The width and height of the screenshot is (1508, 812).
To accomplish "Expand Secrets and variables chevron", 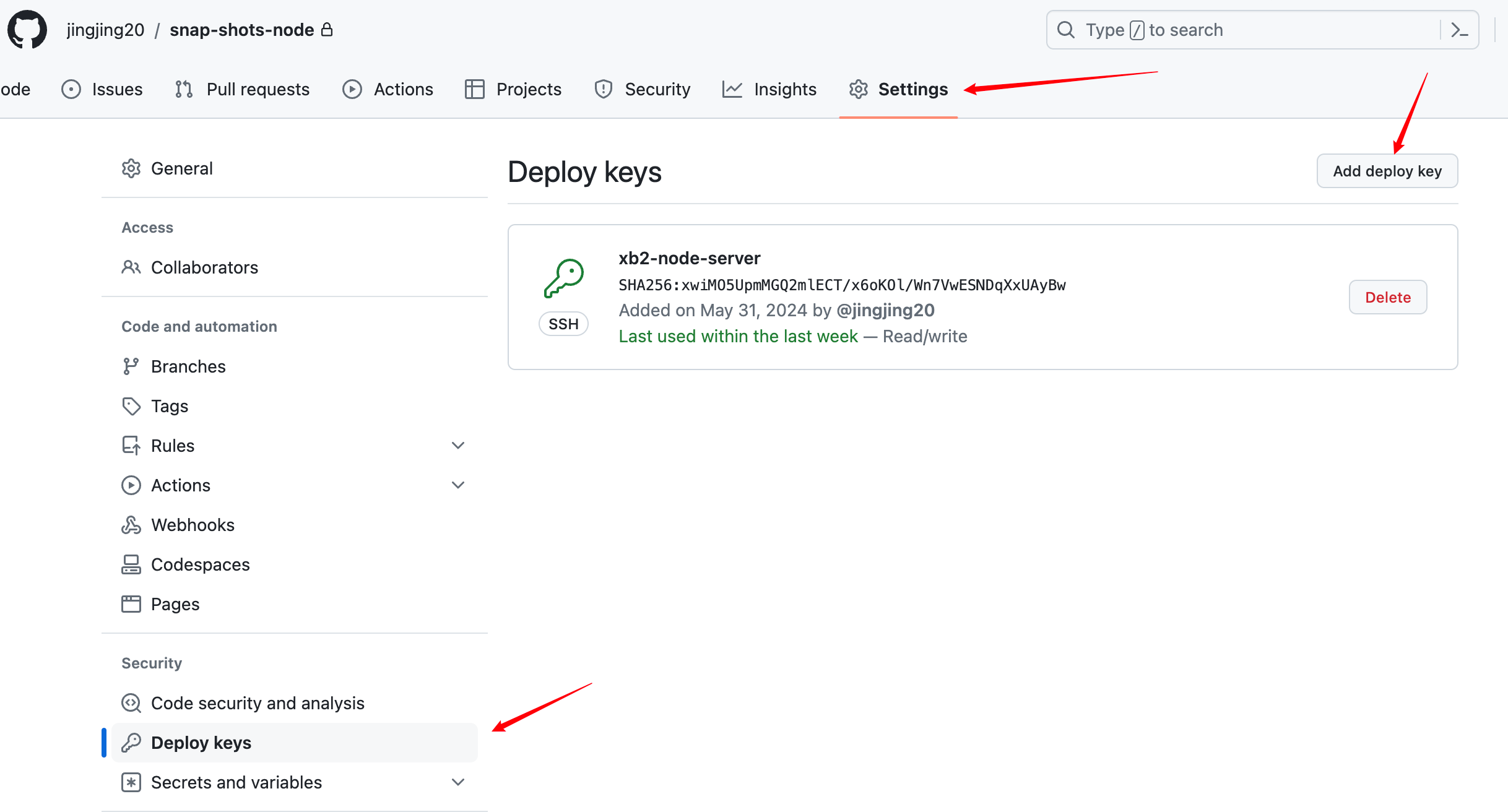I will (458, 782).
